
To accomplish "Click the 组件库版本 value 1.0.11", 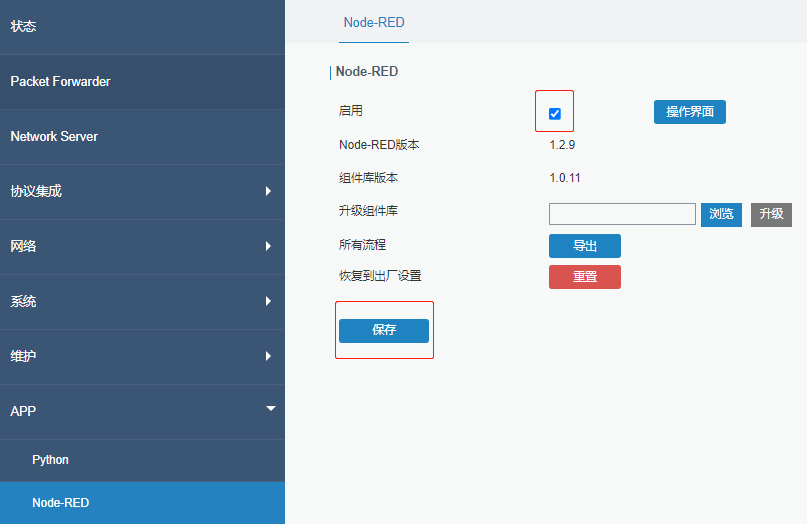I will point(565,178).
